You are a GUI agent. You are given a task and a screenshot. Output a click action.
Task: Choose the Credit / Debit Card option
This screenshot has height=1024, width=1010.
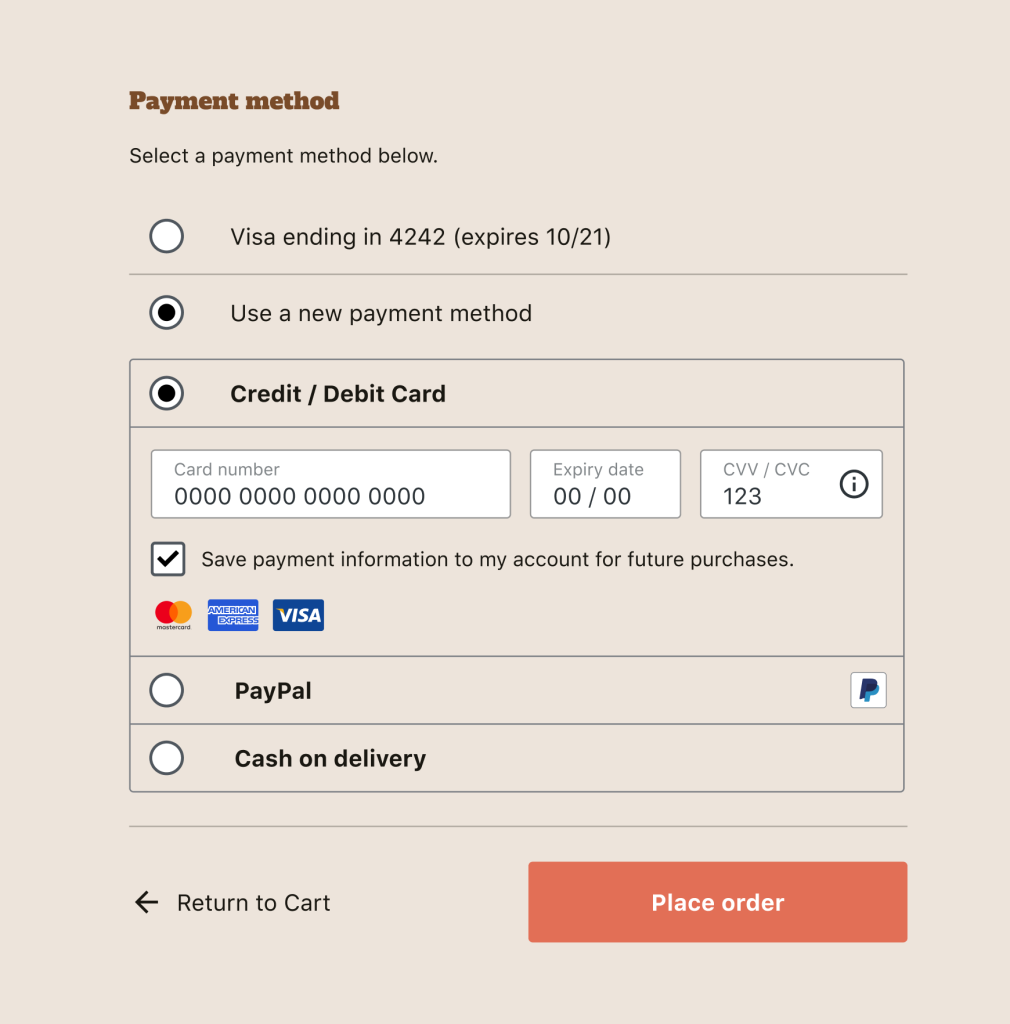[x=166, y=393]
